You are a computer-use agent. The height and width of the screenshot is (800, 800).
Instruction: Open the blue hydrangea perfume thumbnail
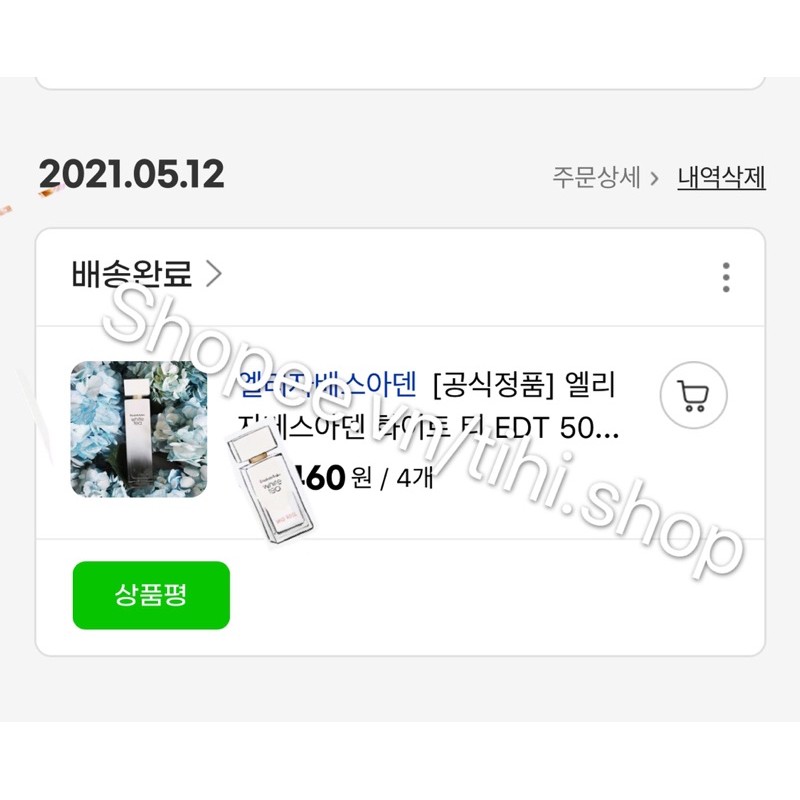click(x=139, y=429)
